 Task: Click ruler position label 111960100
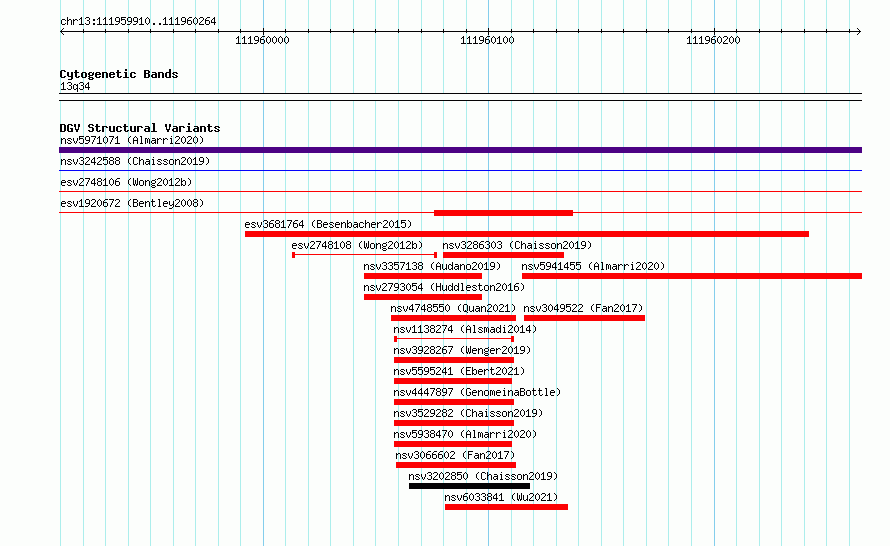[488, 40]
